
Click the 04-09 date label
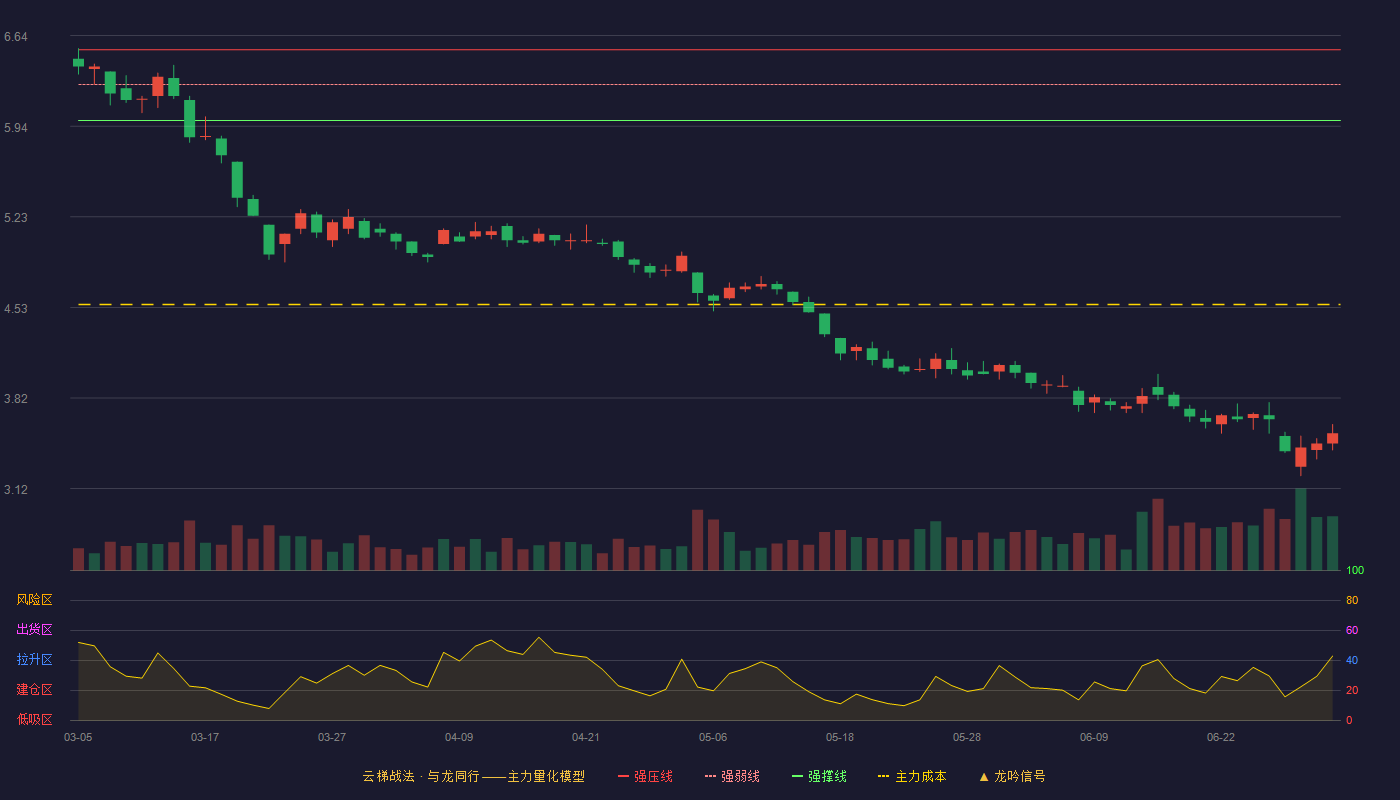point(459,737)
